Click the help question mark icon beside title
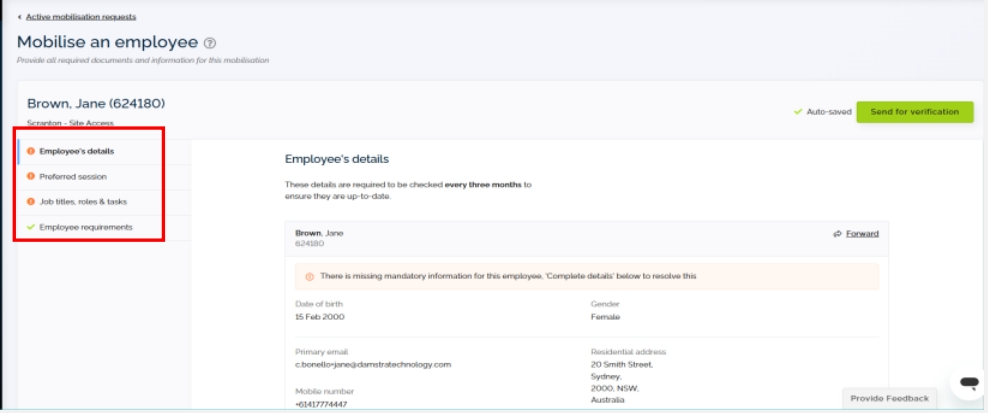This screenshot has width=988, height=413. pyautogui.click(x=210, y=43)
